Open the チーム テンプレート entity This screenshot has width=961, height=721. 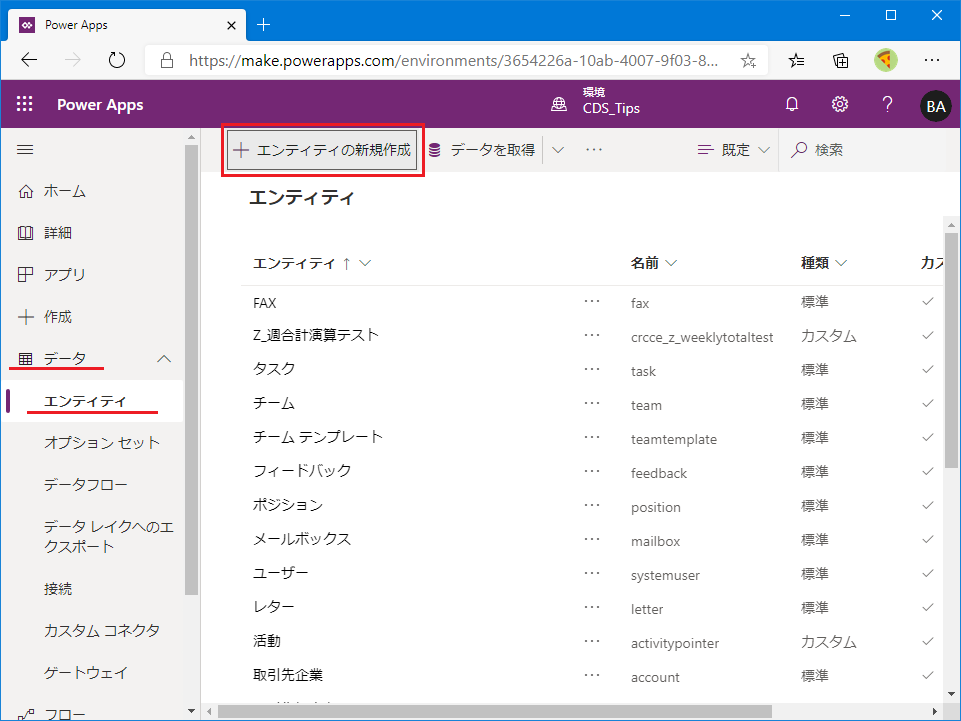[x=317, y=437]
